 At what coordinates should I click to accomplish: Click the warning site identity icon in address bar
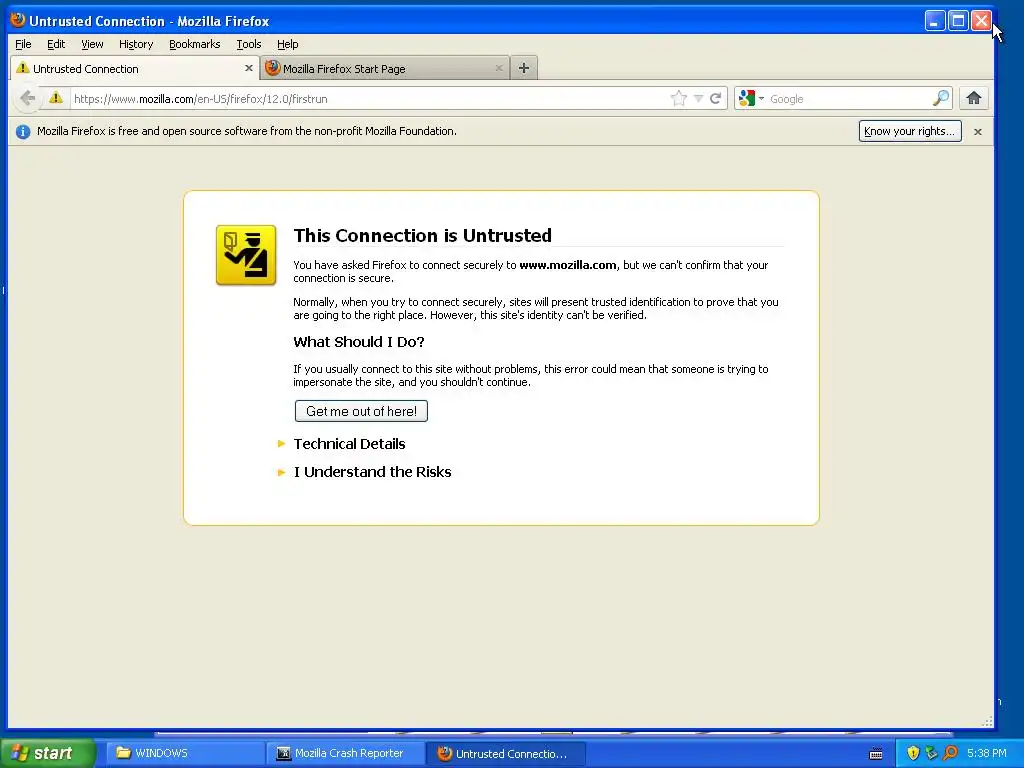pos(56,98)
